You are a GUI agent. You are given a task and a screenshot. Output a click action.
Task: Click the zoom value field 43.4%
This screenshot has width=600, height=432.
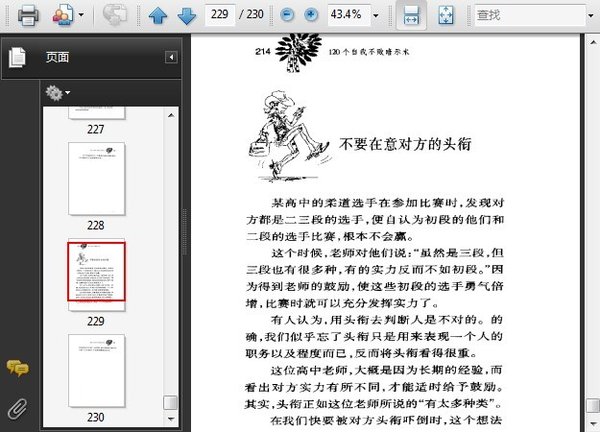tap(349, 15)
